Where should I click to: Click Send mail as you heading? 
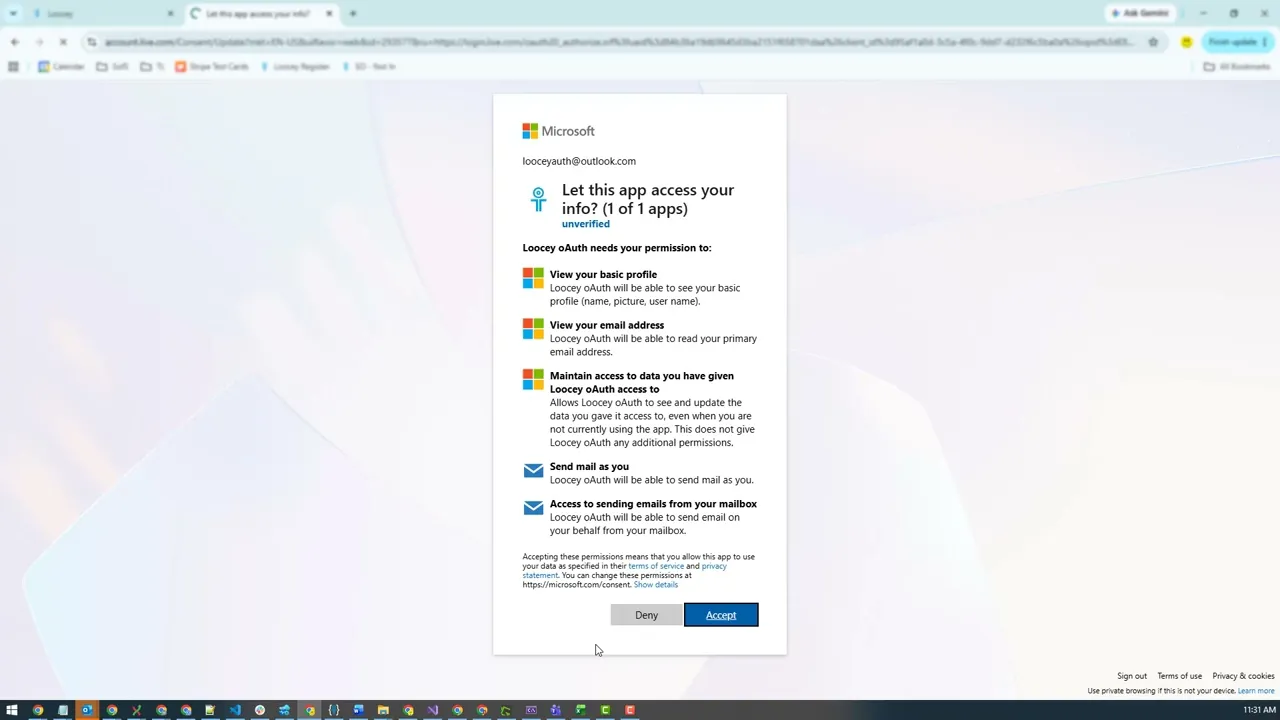tap(589, 466)
